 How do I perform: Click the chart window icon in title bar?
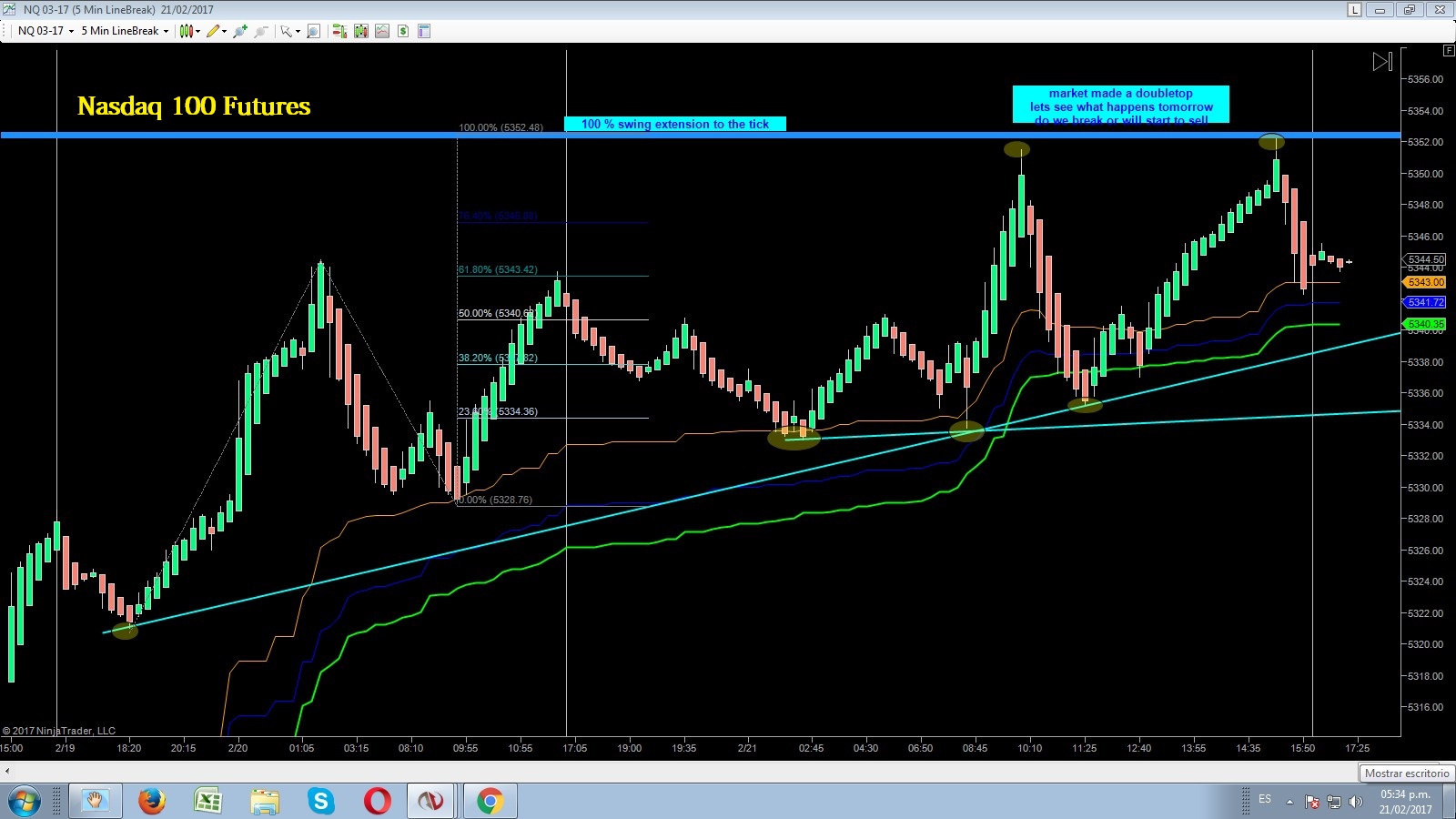(x=10, y=9)
